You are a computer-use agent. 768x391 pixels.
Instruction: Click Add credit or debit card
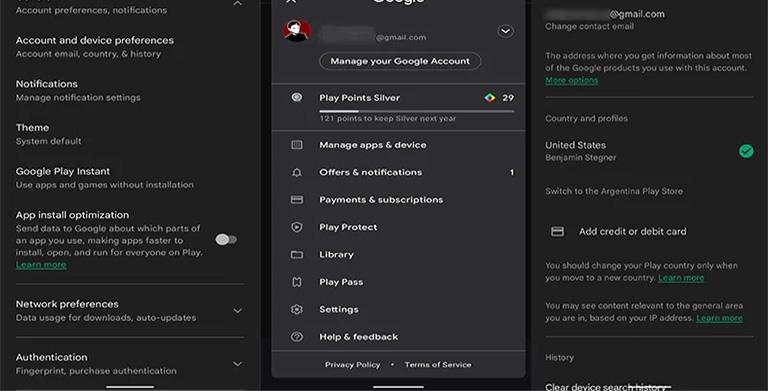[632, 231]
